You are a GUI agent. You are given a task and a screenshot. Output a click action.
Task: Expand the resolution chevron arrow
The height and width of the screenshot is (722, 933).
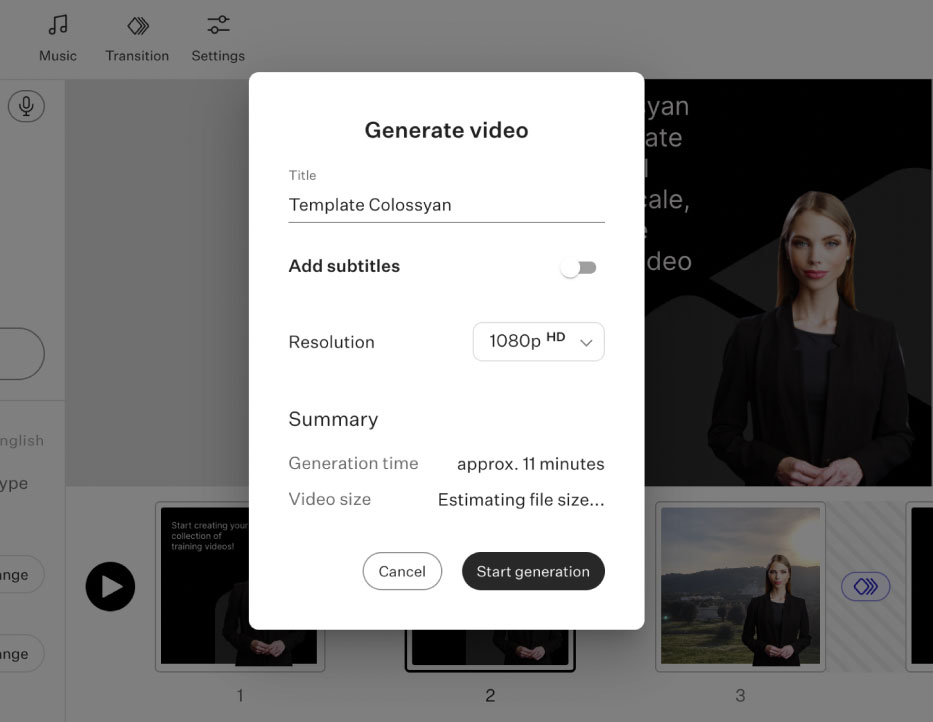588,342
